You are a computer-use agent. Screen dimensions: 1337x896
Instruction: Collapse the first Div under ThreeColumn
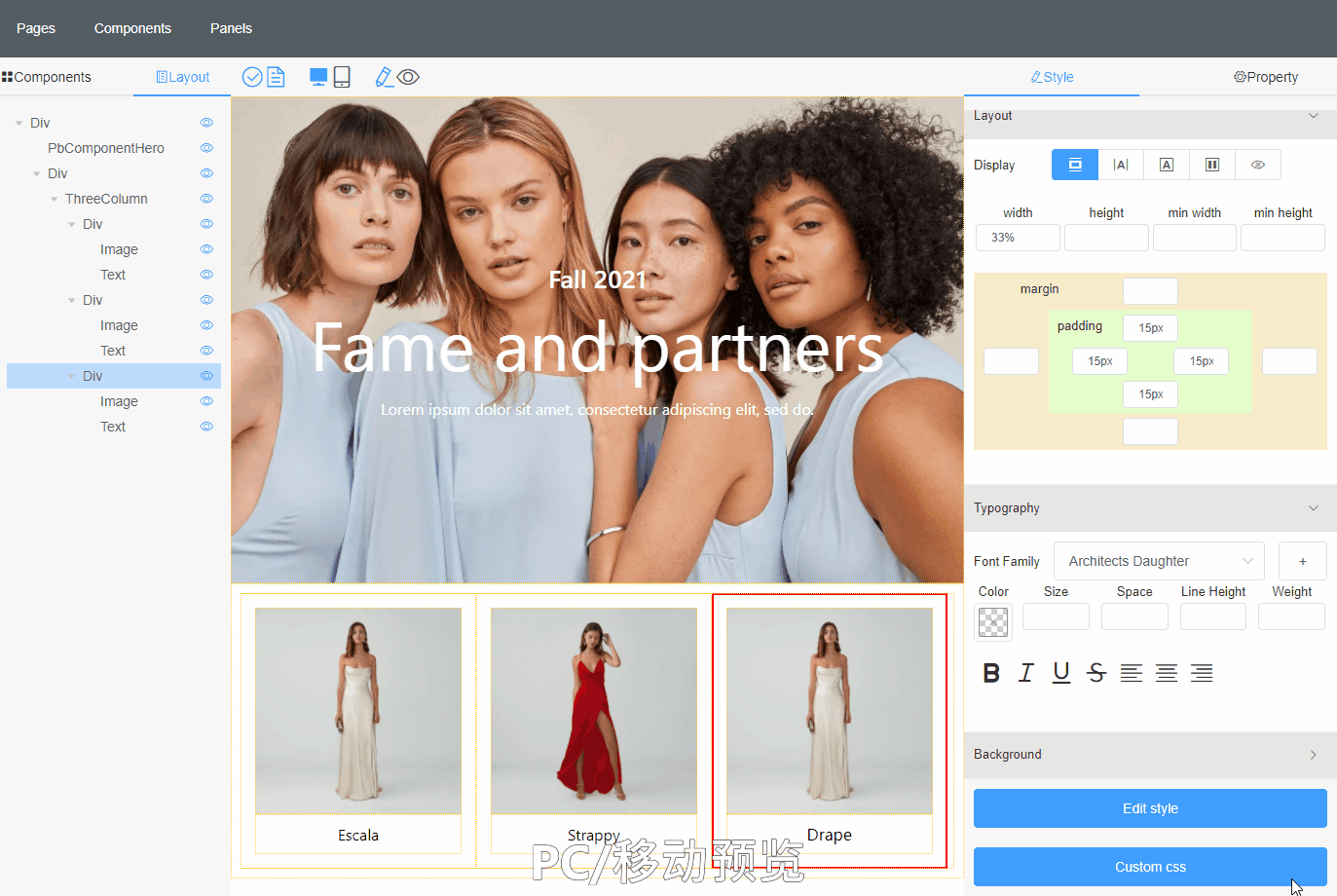pyautogui.click(x=71, y=224)
